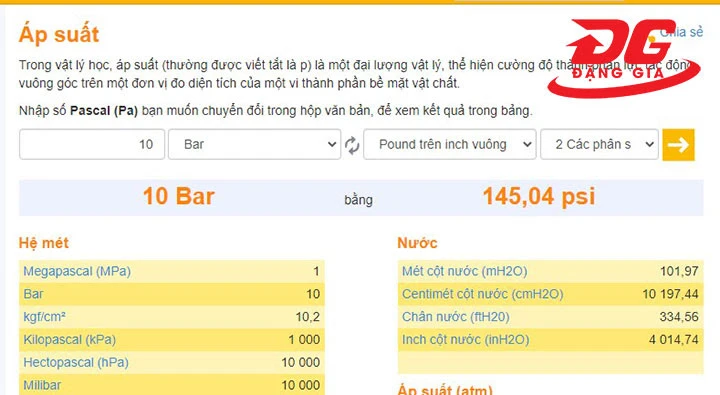Click the 10,2 value in kgf/cm² row
720x395 pixels.
tap(308, 317)
